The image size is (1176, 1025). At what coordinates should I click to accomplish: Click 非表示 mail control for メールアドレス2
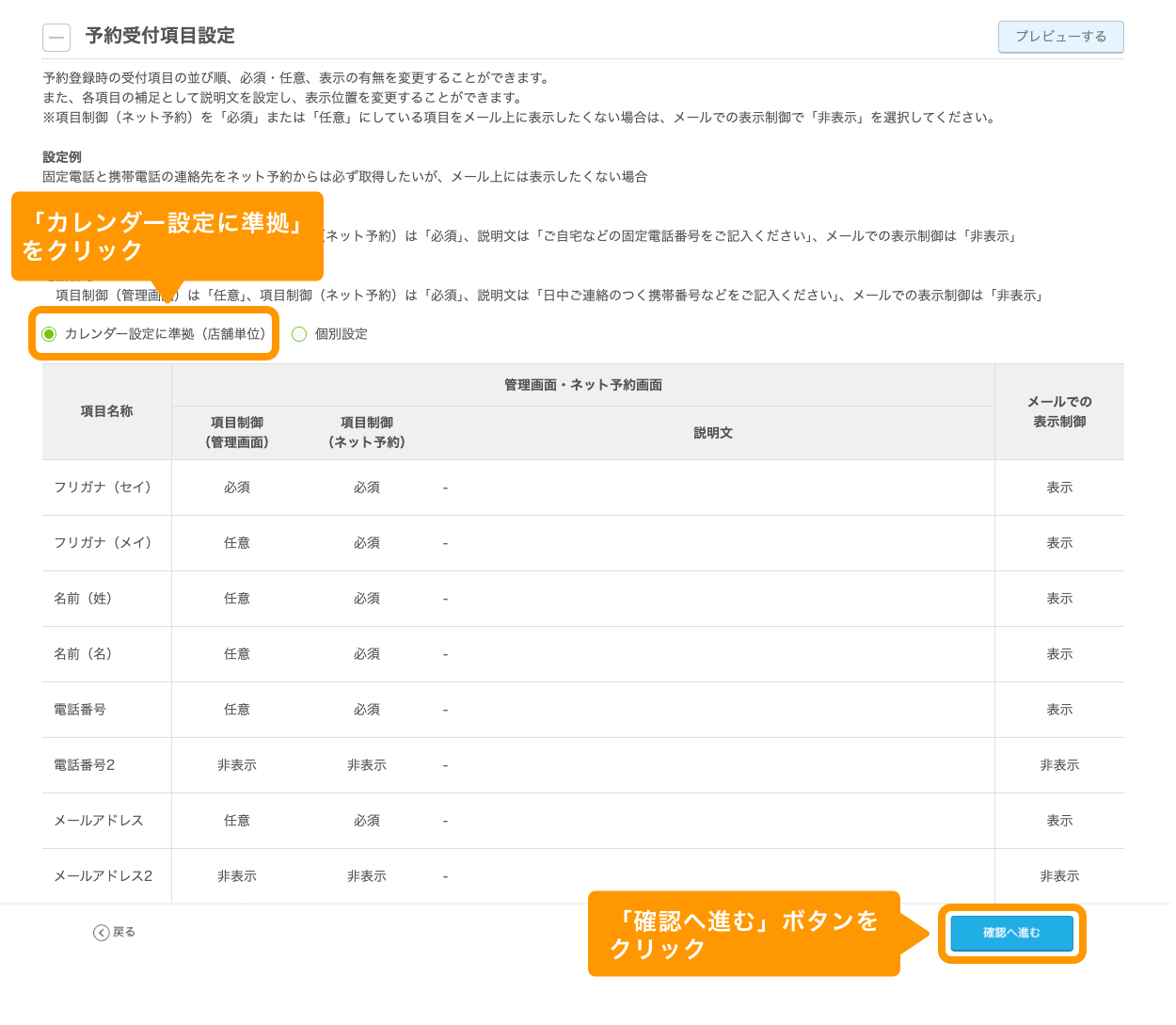point(1059,876)
